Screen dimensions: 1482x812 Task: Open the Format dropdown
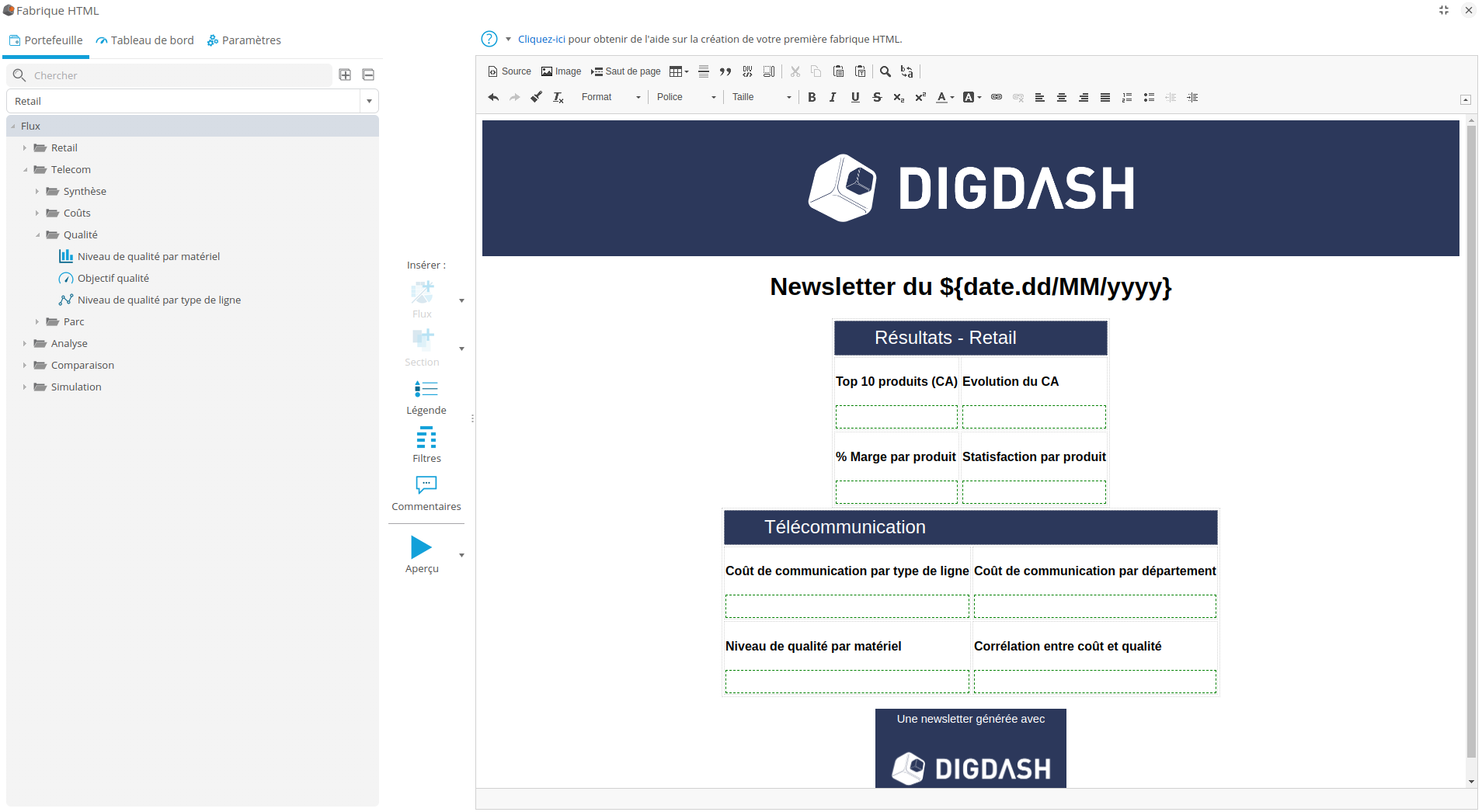[611, 97]
